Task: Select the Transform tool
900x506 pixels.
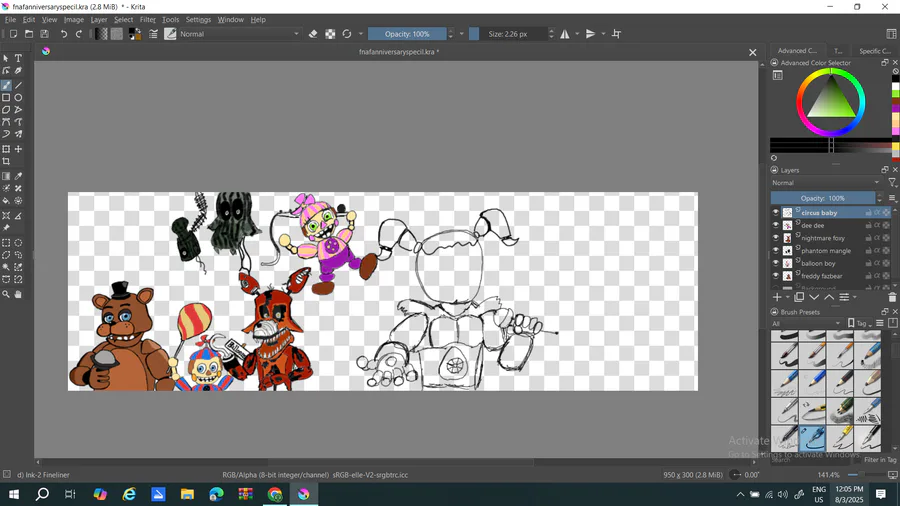Action: 6,149
